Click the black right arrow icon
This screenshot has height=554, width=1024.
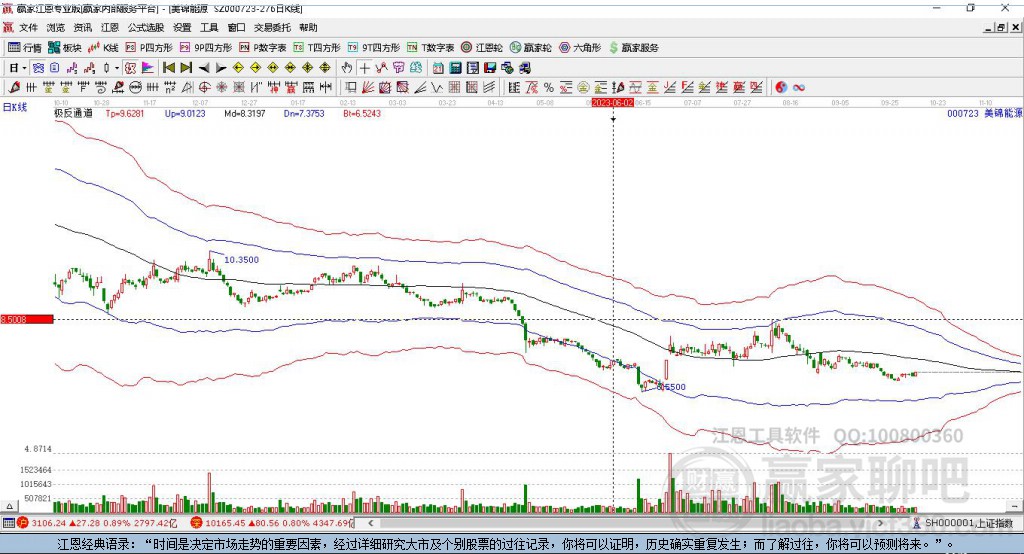(x=221, y=68)
